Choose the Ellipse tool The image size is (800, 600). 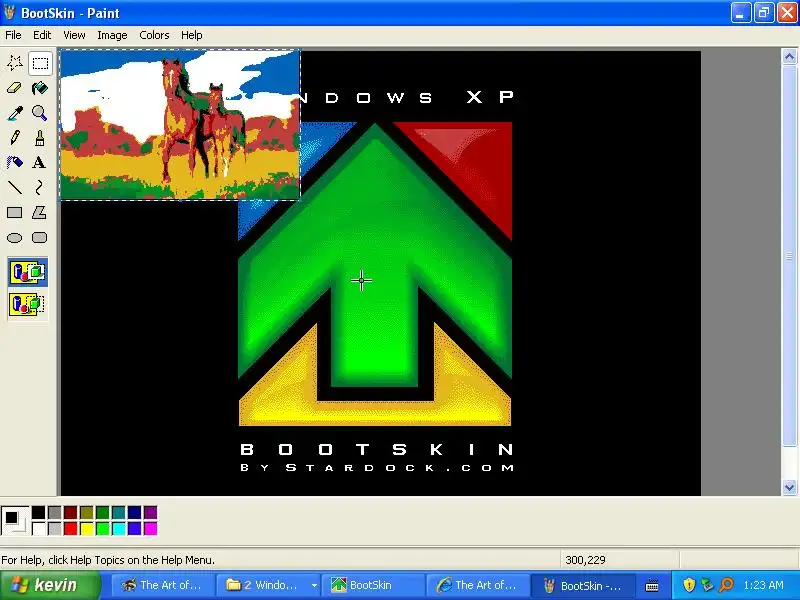[x=15, y=238]
